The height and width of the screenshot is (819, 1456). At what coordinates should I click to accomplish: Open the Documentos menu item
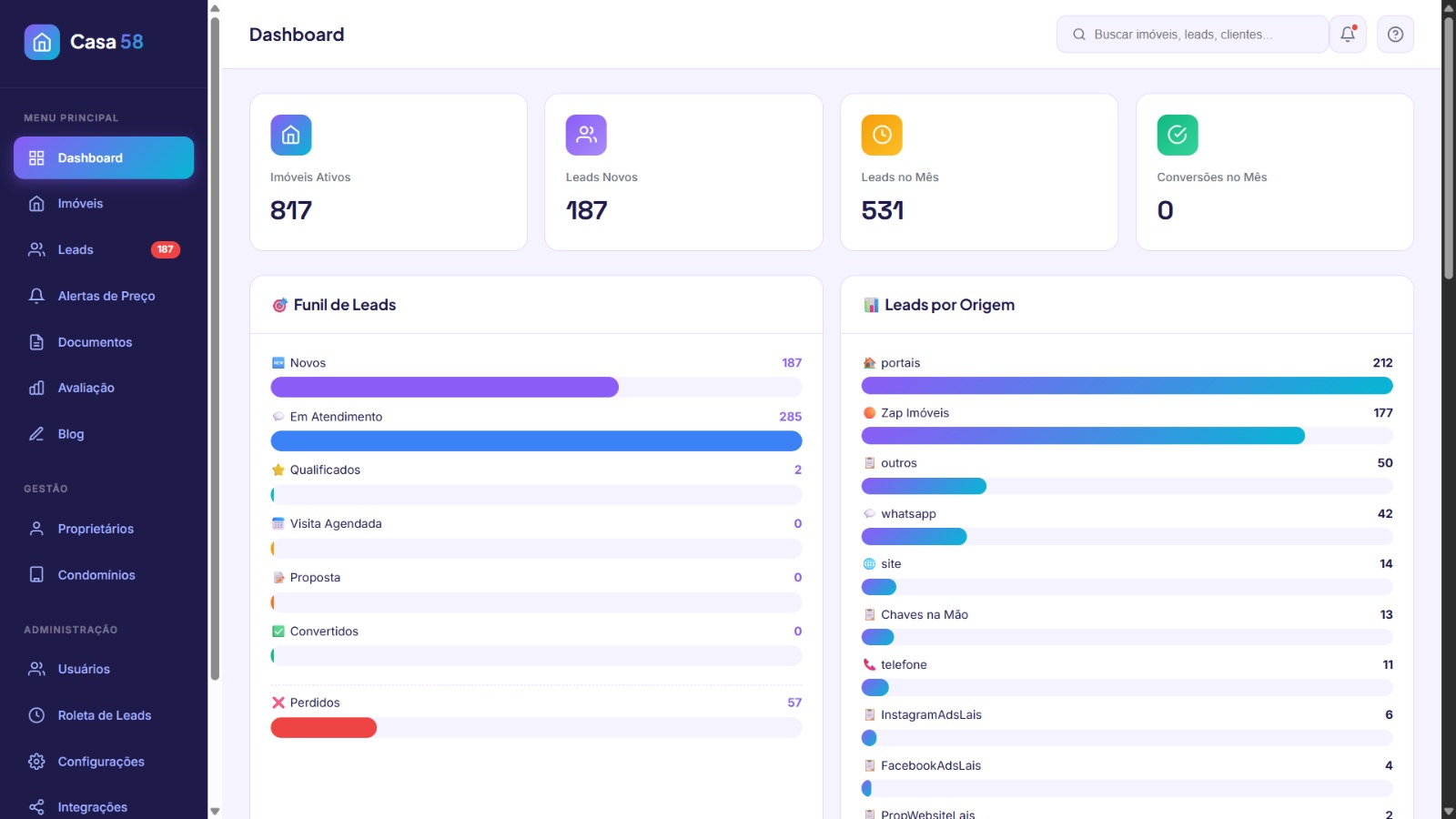tap(95, 342)
